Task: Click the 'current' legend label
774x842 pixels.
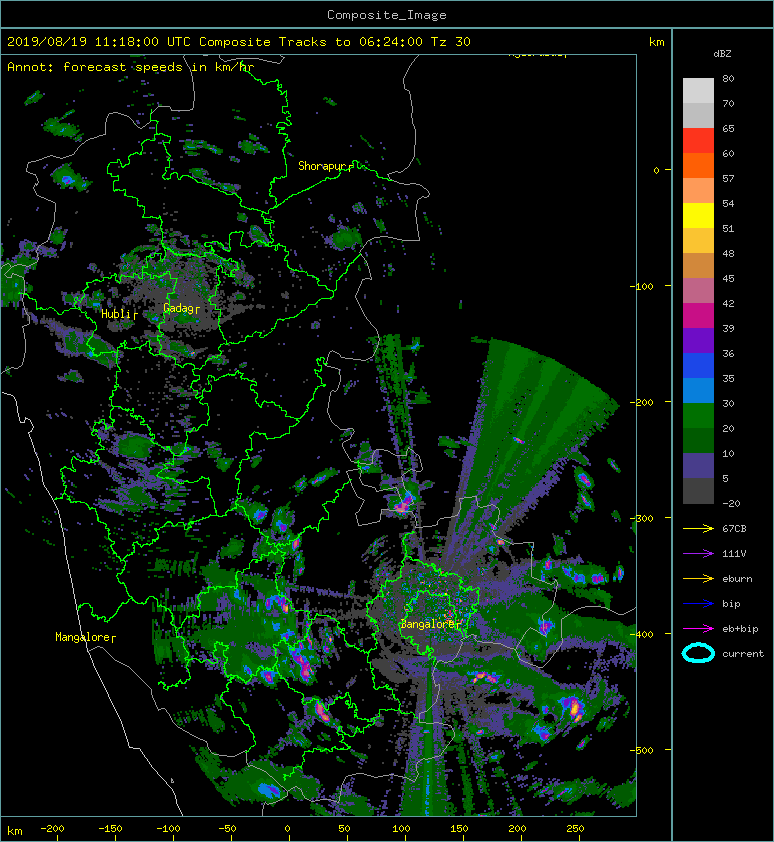Action: pos(743,654)
